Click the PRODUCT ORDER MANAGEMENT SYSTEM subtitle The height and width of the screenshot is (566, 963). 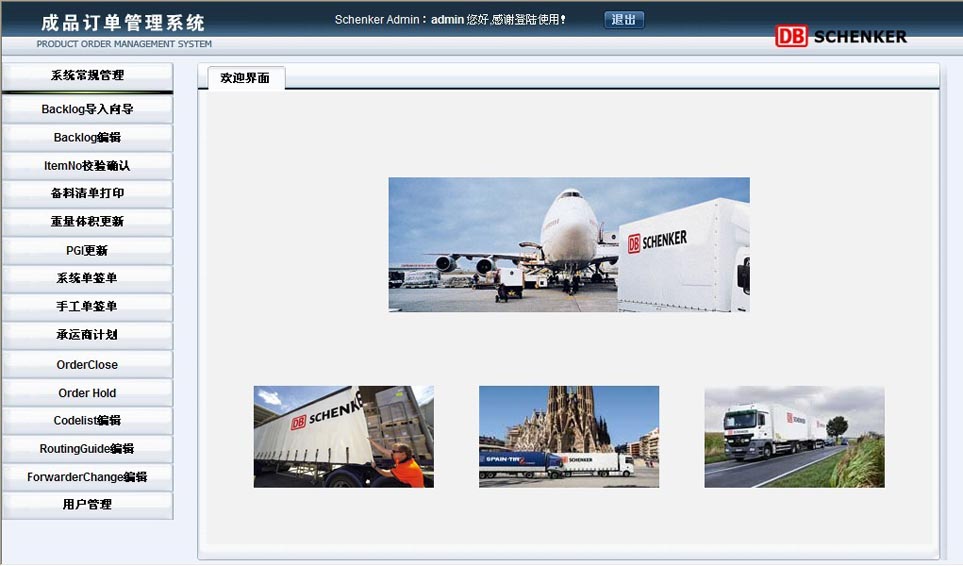pyautogui.click(x=124, y=44)
